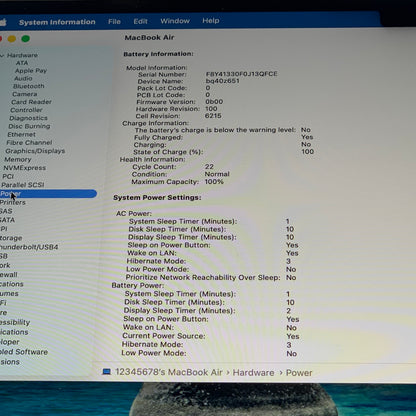This screenshot has width=416, height=416.
Task: Click the yellow minimize window button
Action: coord(12,39)
